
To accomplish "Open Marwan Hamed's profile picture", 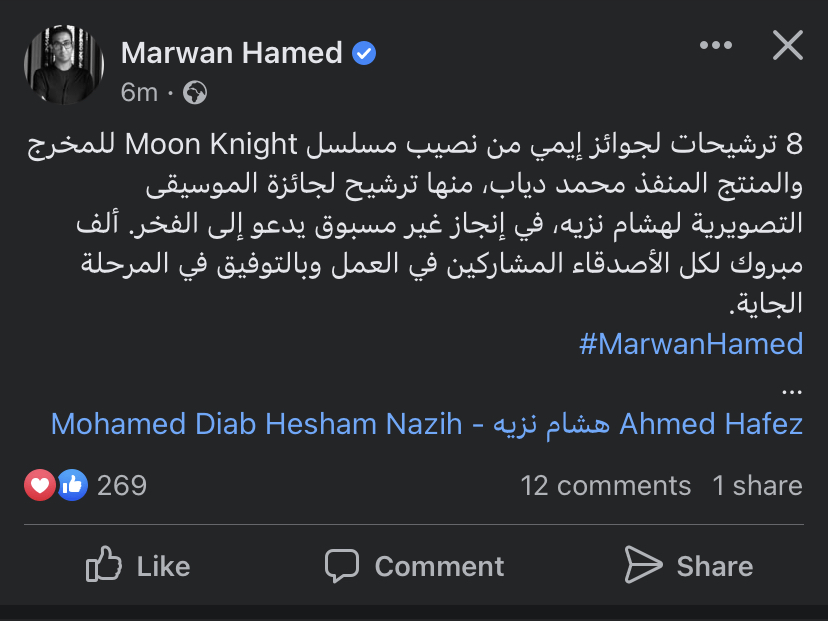I will click(x=64, y=64).
